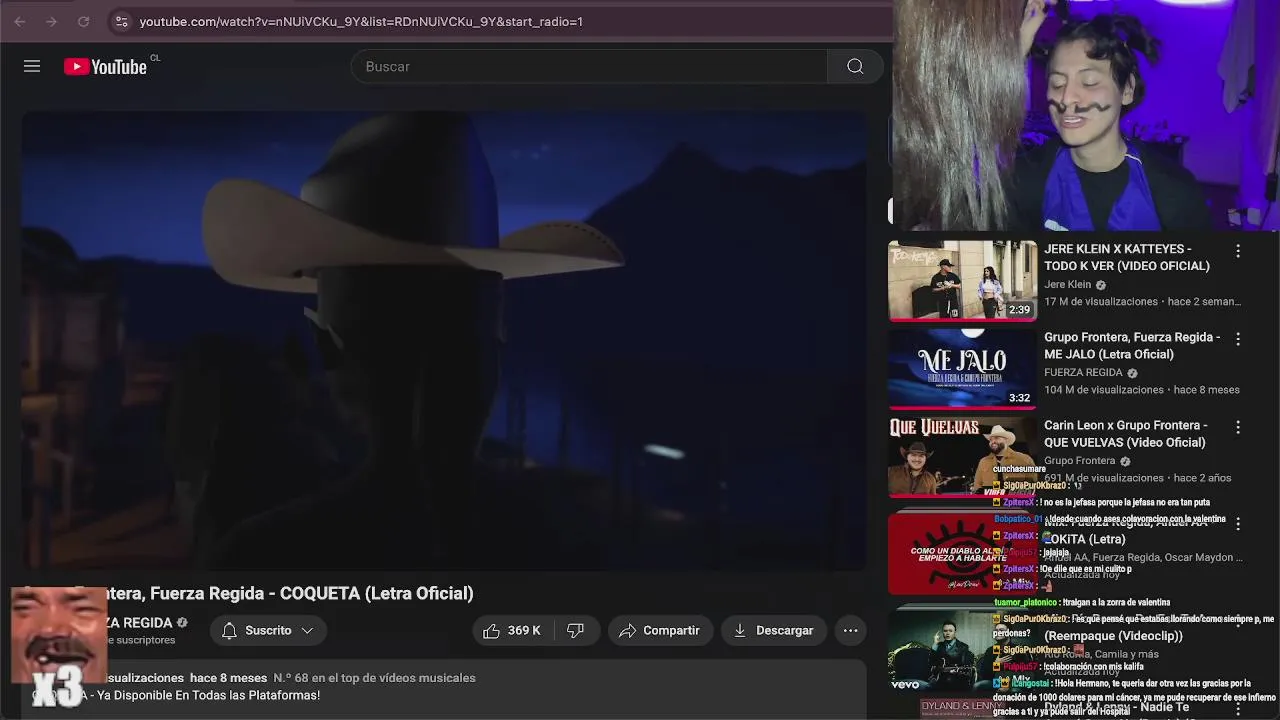Screen dimensions: 1280x720
Task: Click the search magnifier button
Action: tap(855, 66)
